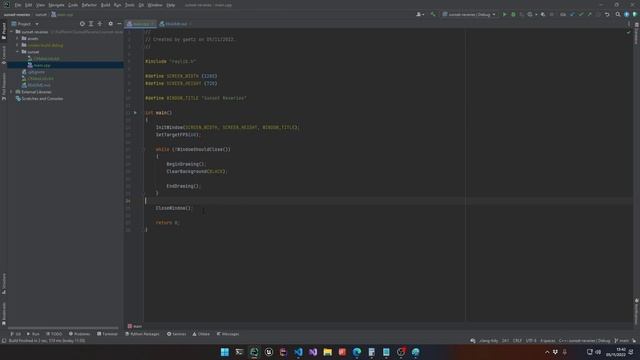Open the Edit menu
This screenshot has height=360, width=640.
click(29, 5)
